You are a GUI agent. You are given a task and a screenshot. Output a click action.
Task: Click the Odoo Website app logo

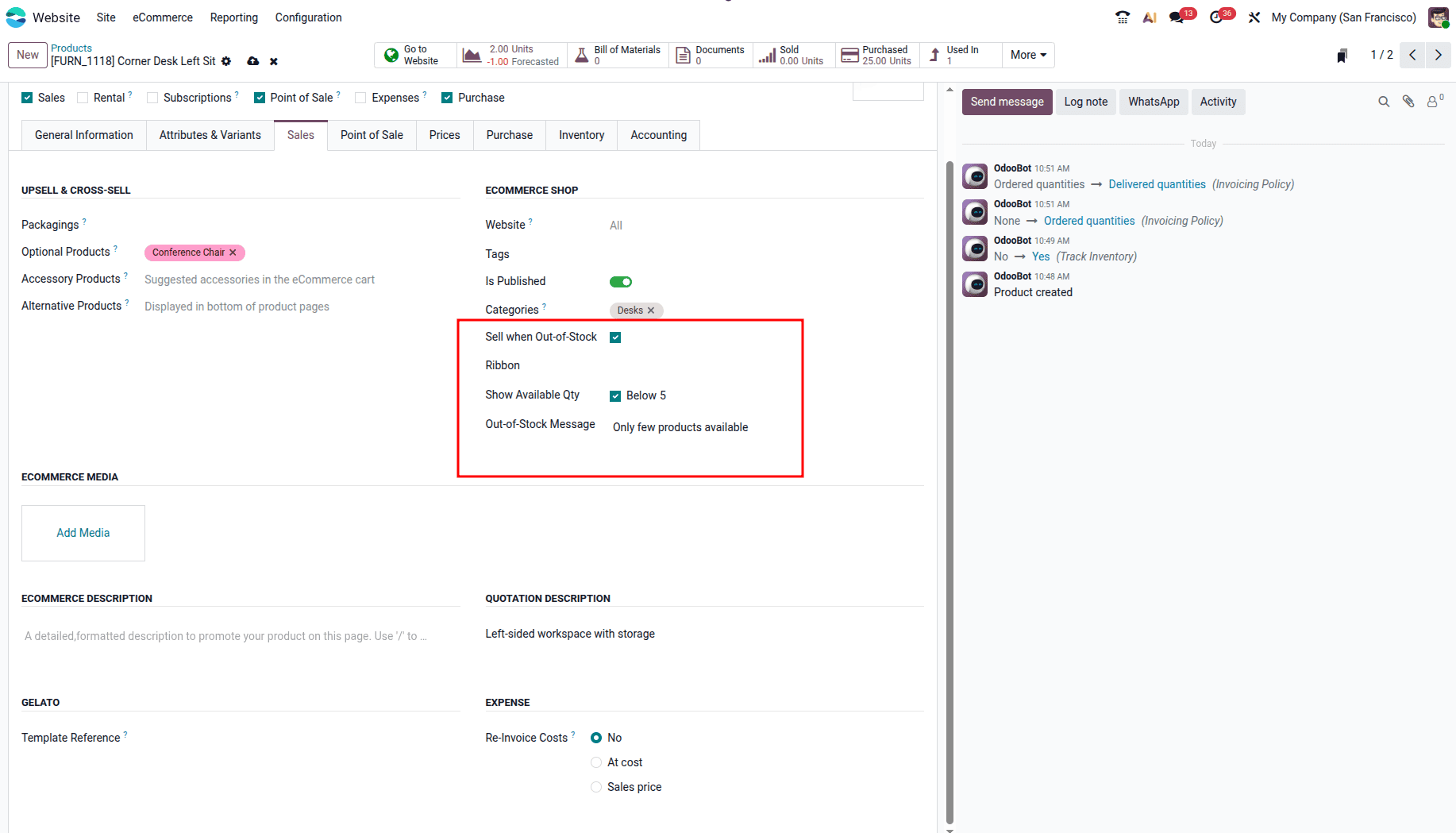pos(16,17)
